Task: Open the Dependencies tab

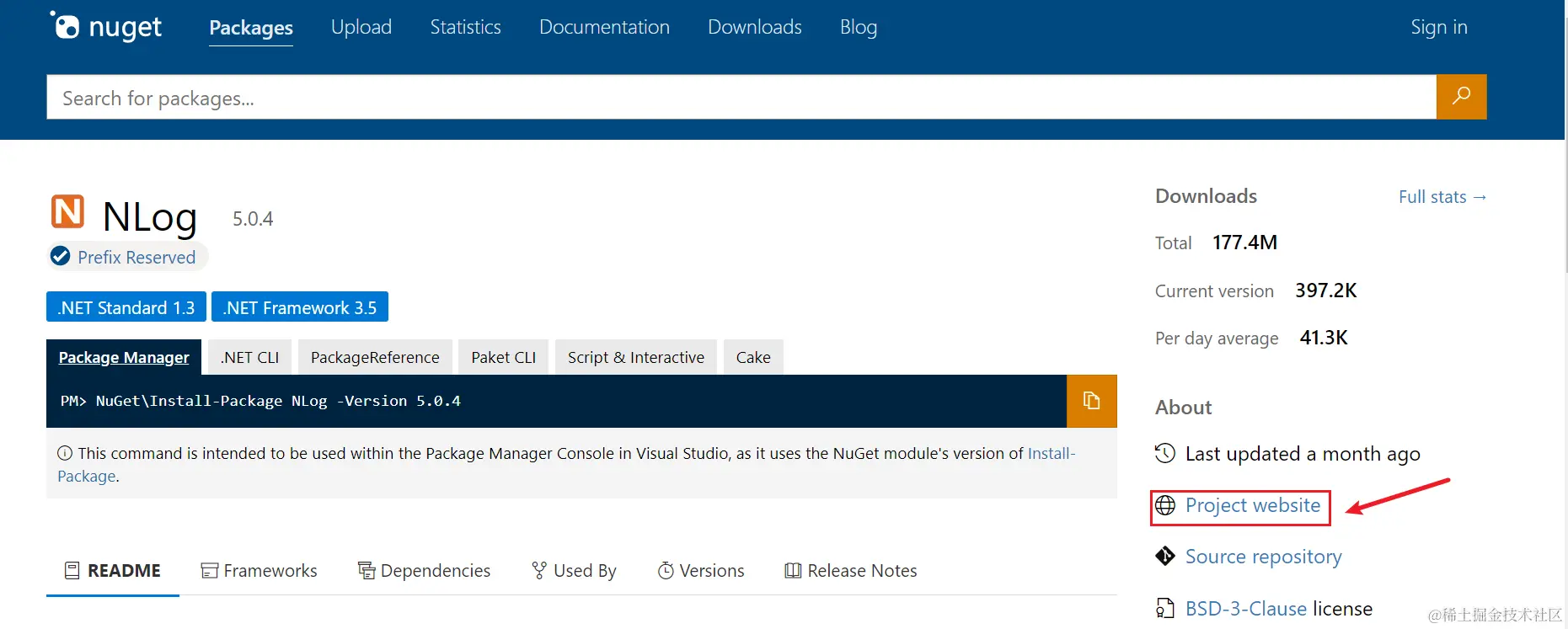Action: [x=424, y=571]
